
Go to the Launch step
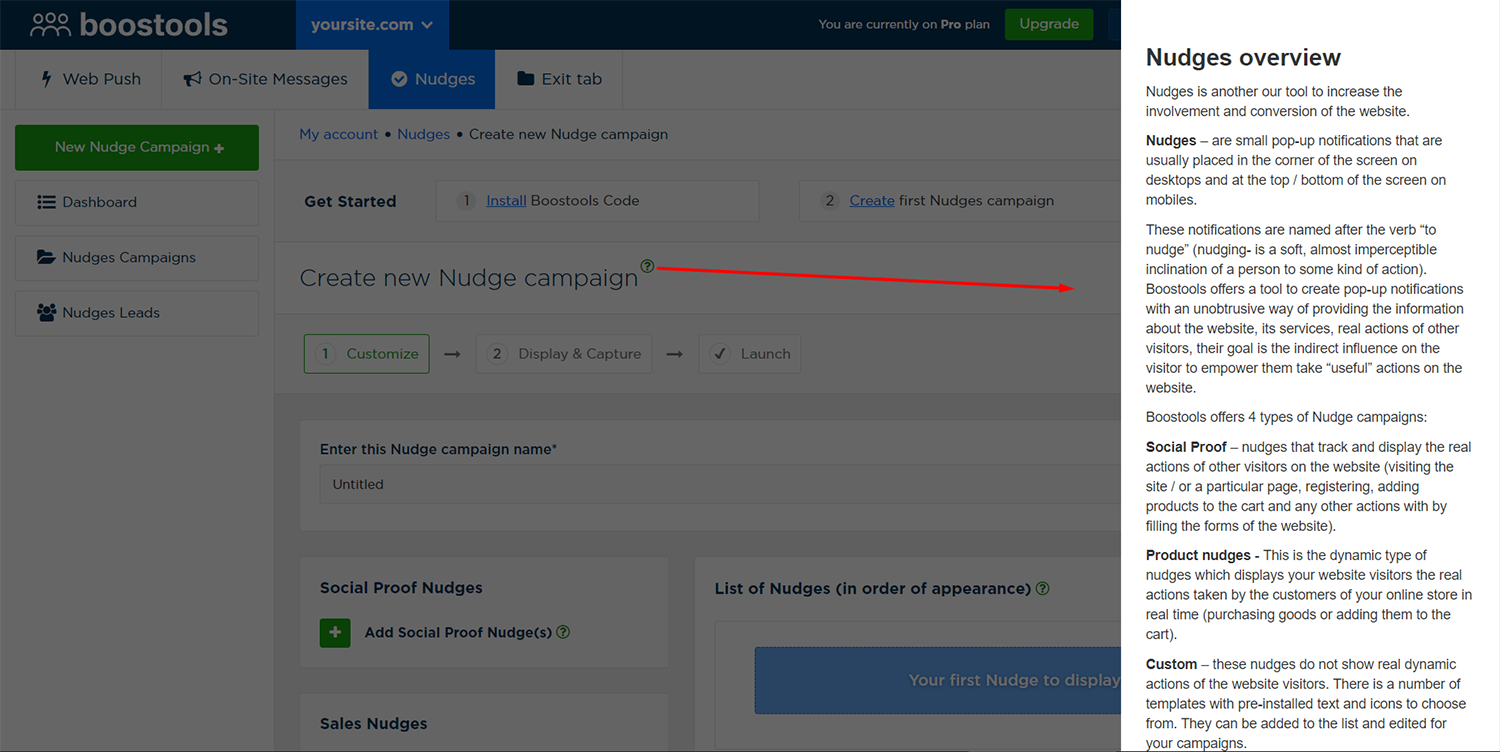point(749,354)
